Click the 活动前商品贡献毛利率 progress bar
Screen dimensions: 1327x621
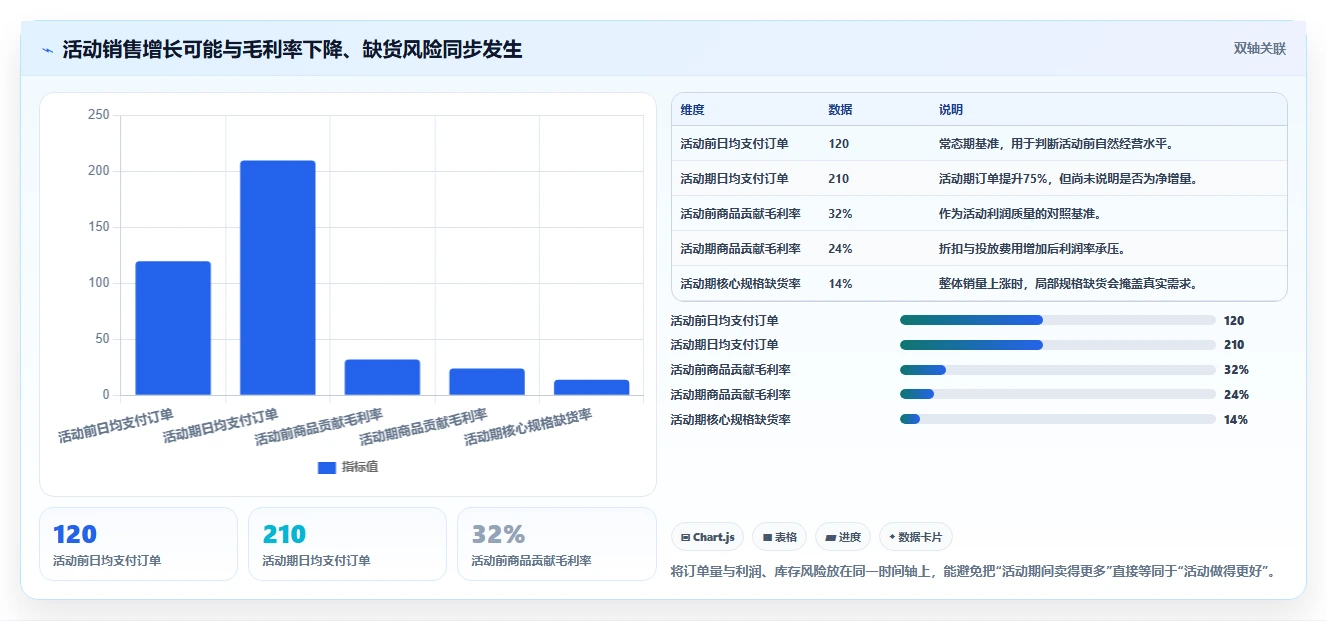pos(1058,370)
